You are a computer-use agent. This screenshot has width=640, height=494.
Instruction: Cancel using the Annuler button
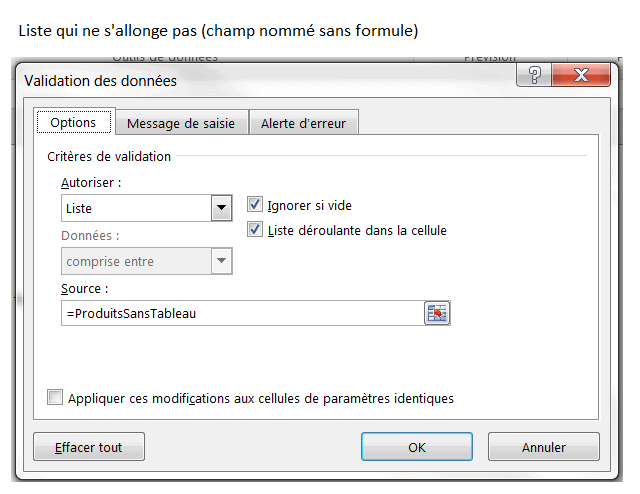point(544,447)
